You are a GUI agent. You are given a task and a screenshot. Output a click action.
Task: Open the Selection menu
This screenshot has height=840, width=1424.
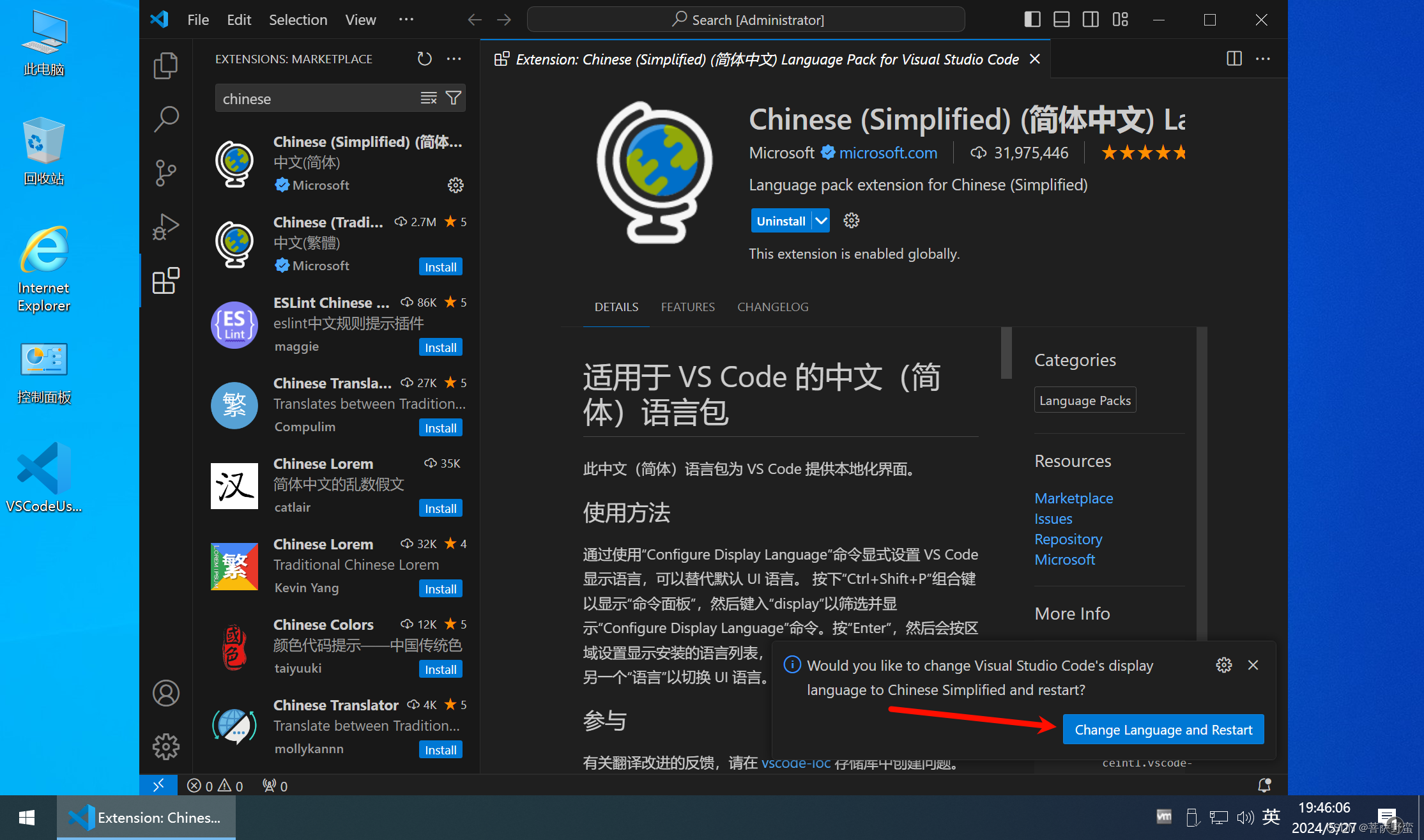(298, 20)
